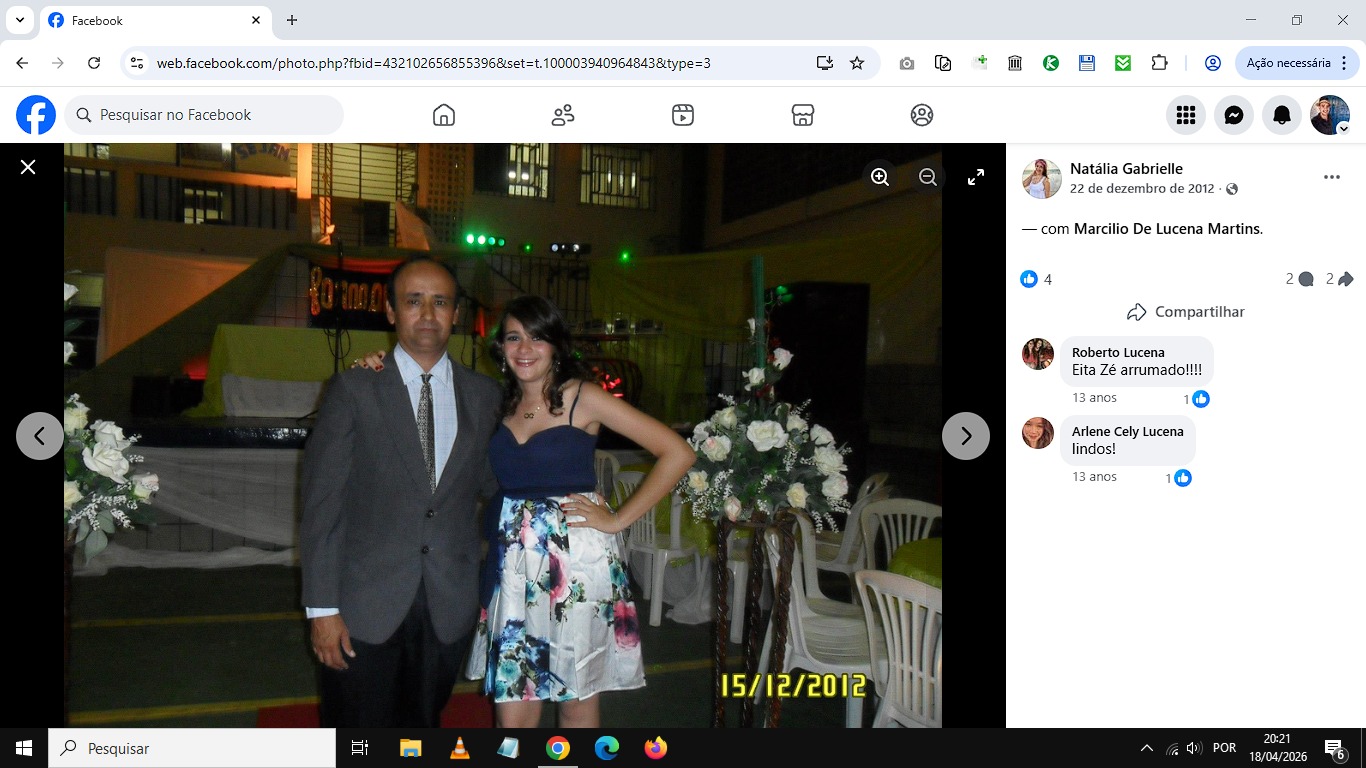Open Facebook Messenger
This screenshot has width=1366, height=768.
[x=1234, y=116]
